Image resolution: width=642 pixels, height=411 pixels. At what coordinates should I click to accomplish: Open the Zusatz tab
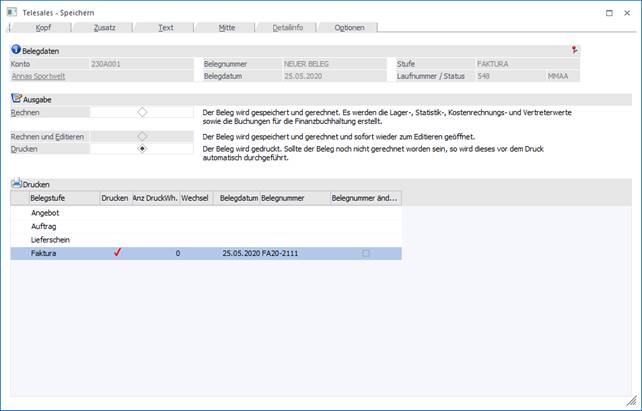(104, 27)
